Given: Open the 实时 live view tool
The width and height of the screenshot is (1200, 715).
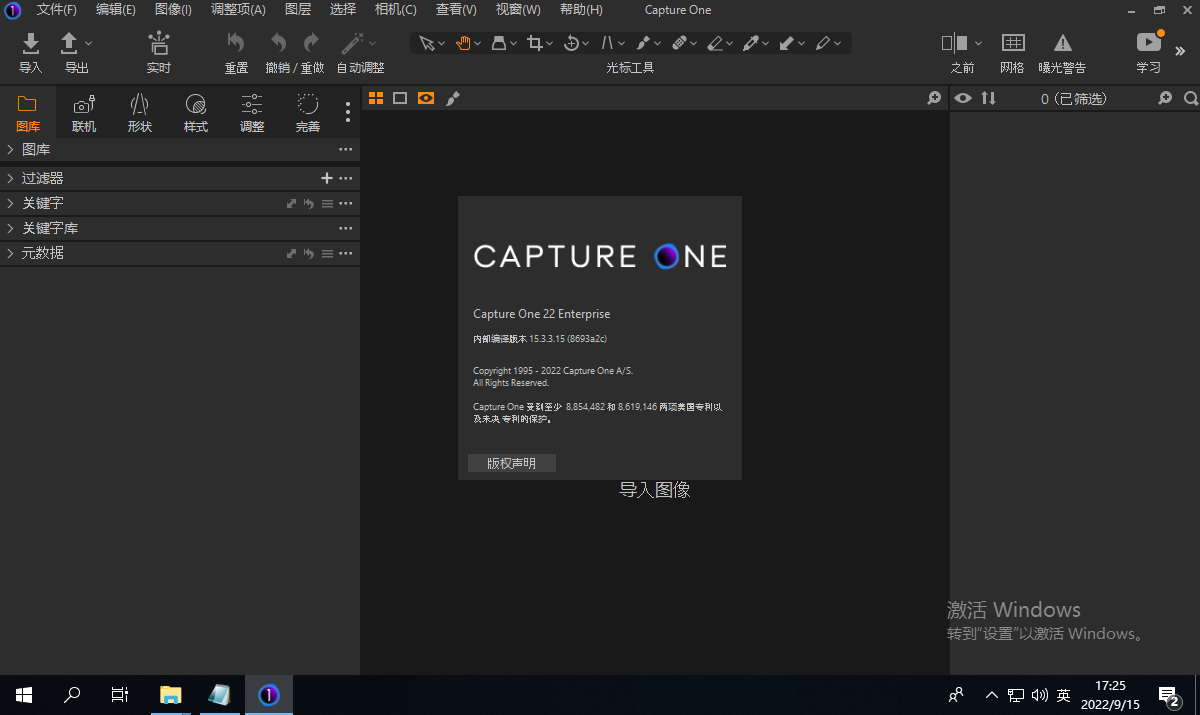Looking at the screenshot, I should click(159, 43).
